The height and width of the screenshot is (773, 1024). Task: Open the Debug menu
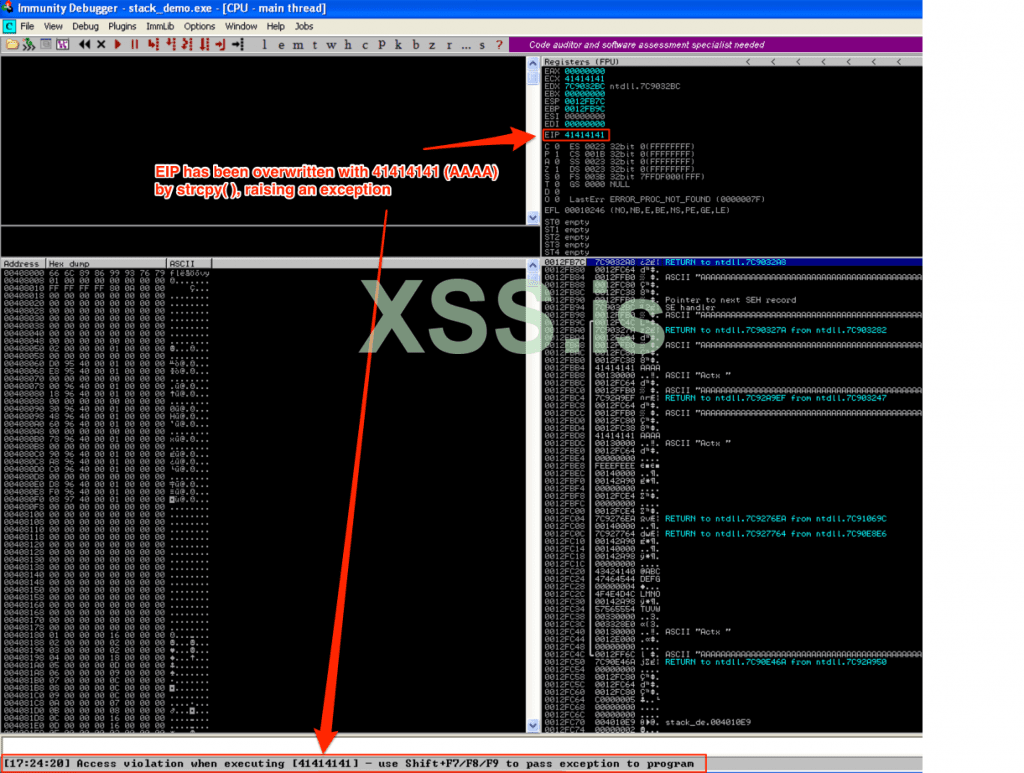(x=85, y=26)
